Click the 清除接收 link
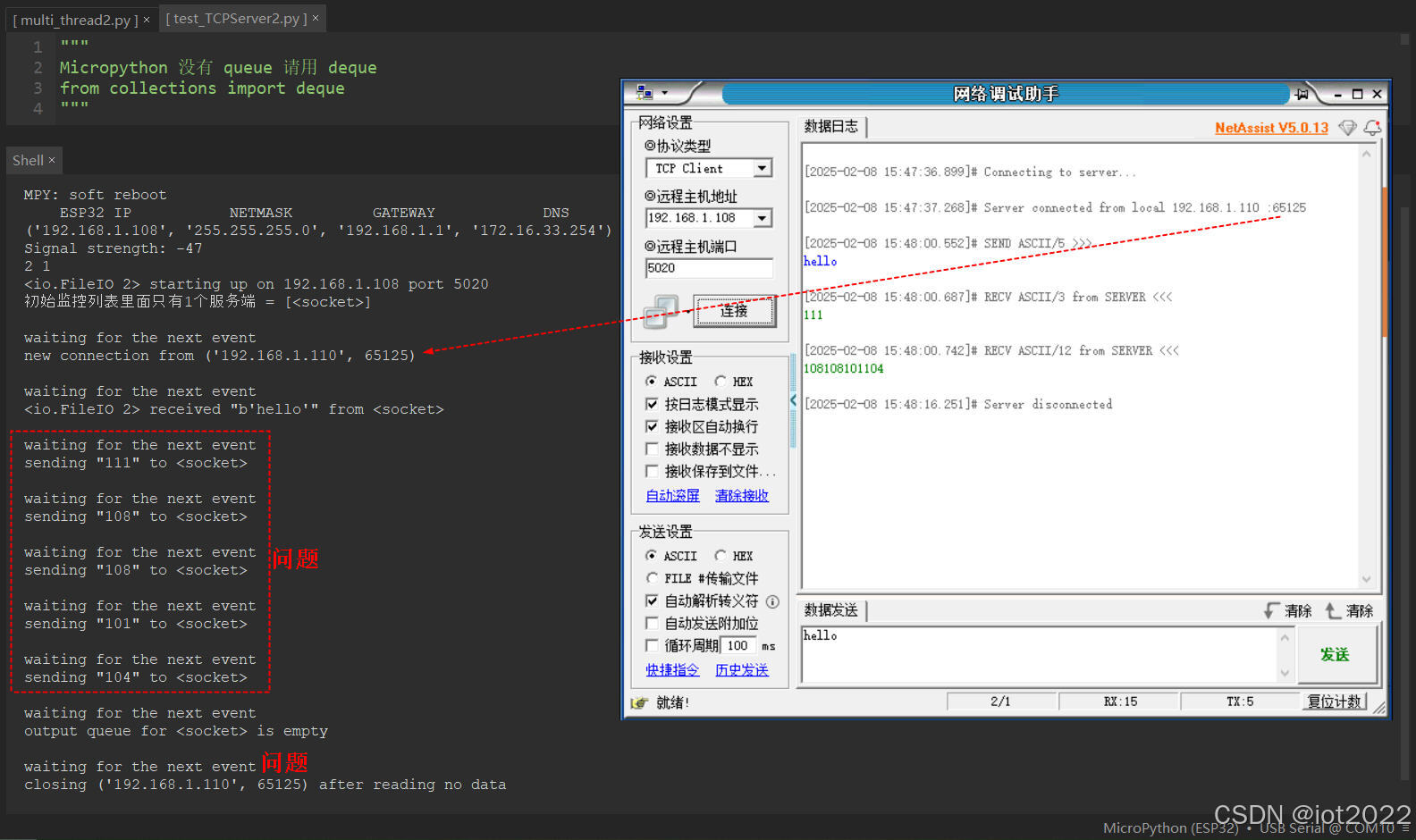 tap(741, 496)
